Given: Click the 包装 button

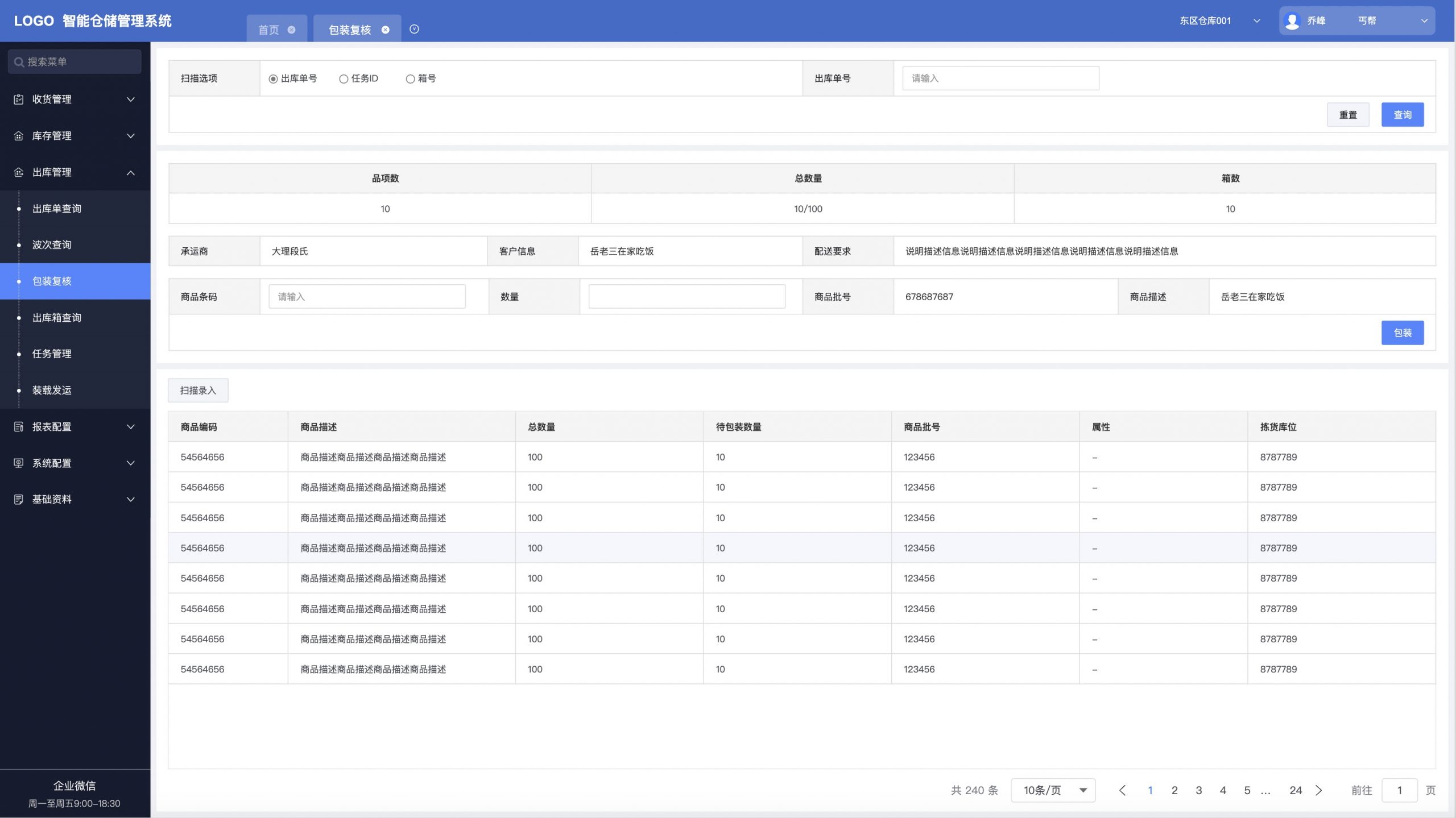Looking at the screenshot, I should [x=1403, y=333].
